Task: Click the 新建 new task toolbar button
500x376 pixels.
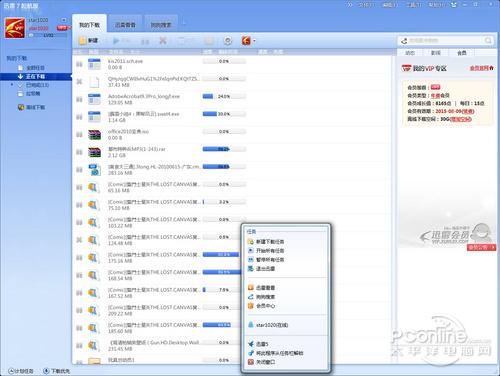Action: click(x=89, y=41)
